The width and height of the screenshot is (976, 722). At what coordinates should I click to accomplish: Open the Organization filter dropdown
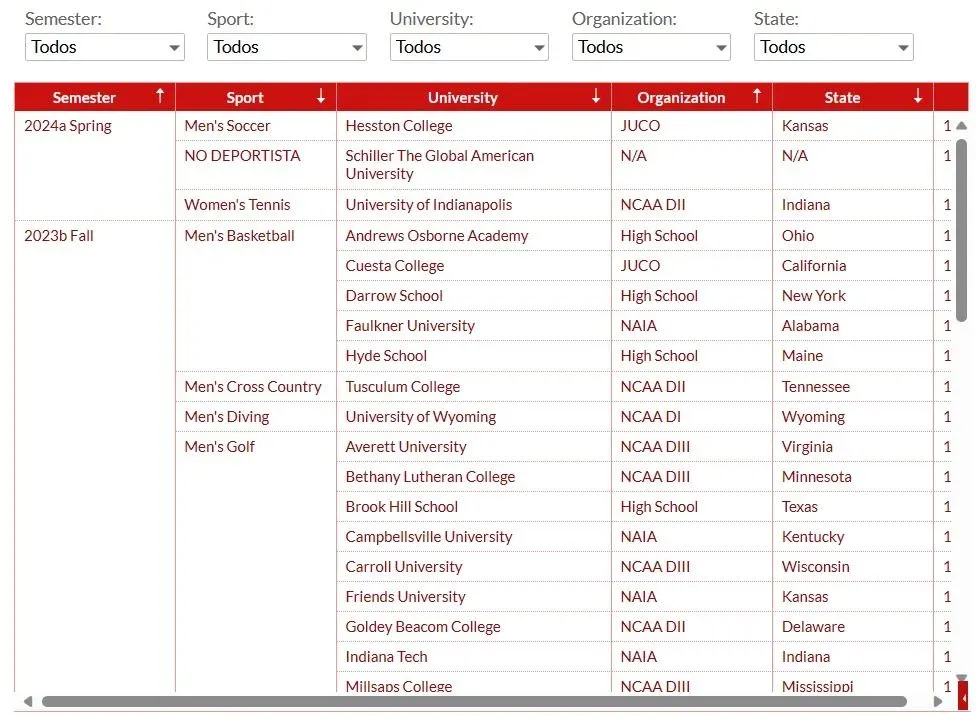coord(650,47)
